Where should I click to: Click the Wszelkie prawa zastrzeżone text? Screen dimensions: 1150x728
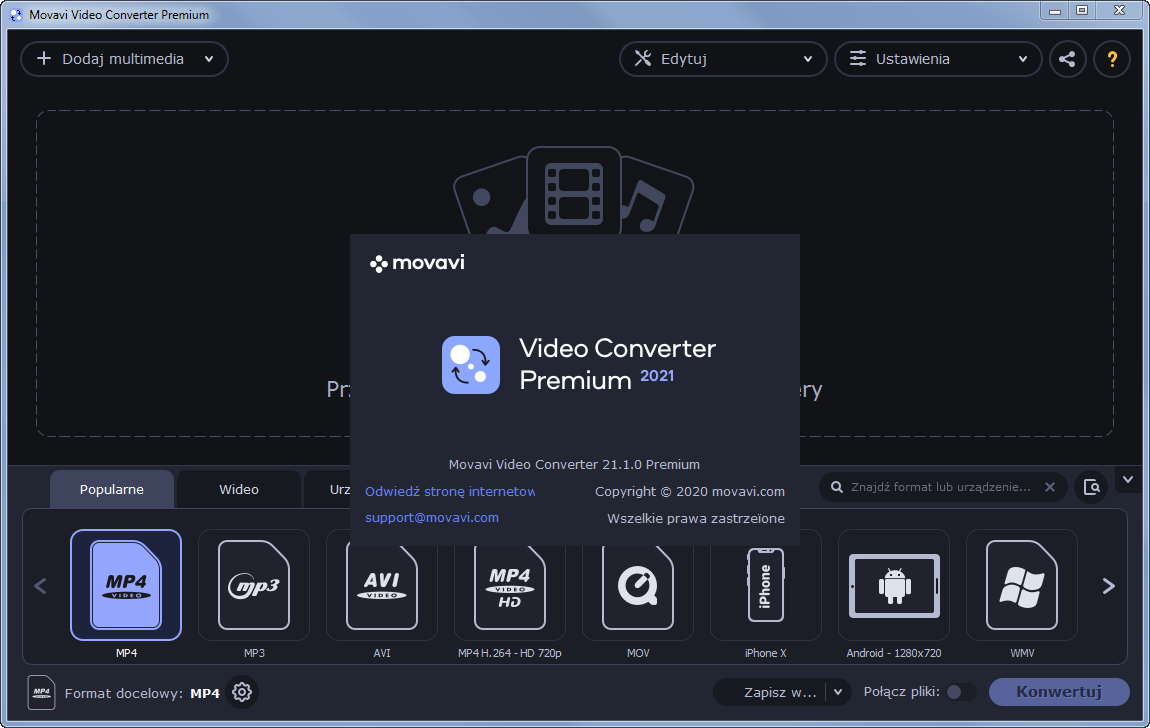(696, 518)
